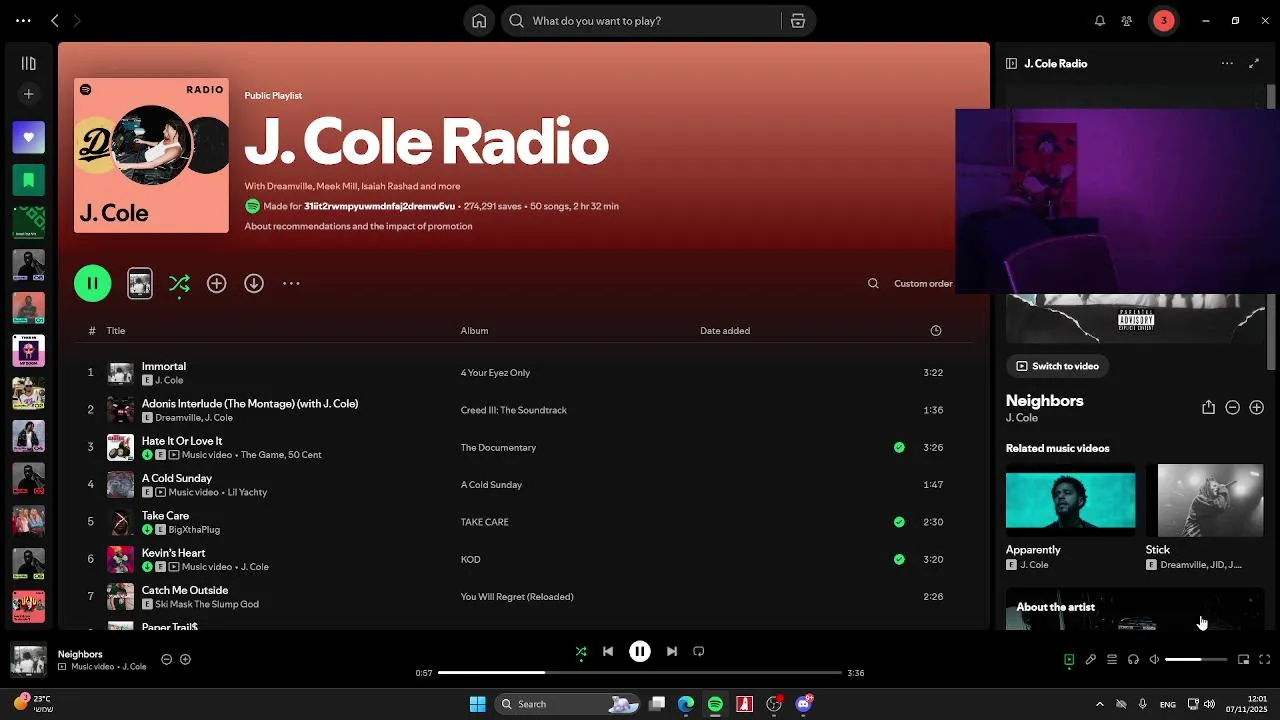Image resolution: width=1280 pixels, height=720 pixels.
Task: Open artist Lil Yachty link
Action: tap(247, 492)
